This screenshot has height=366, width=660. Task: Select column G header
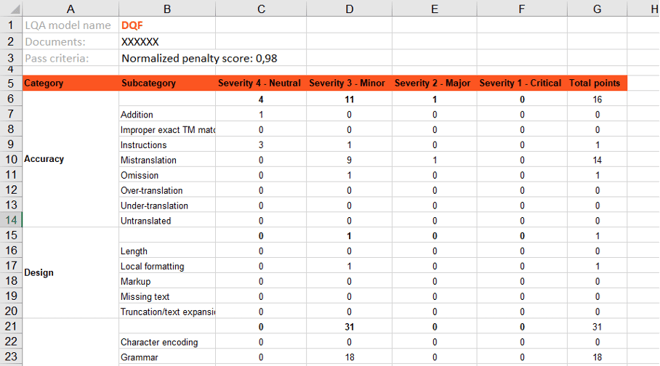597,9
